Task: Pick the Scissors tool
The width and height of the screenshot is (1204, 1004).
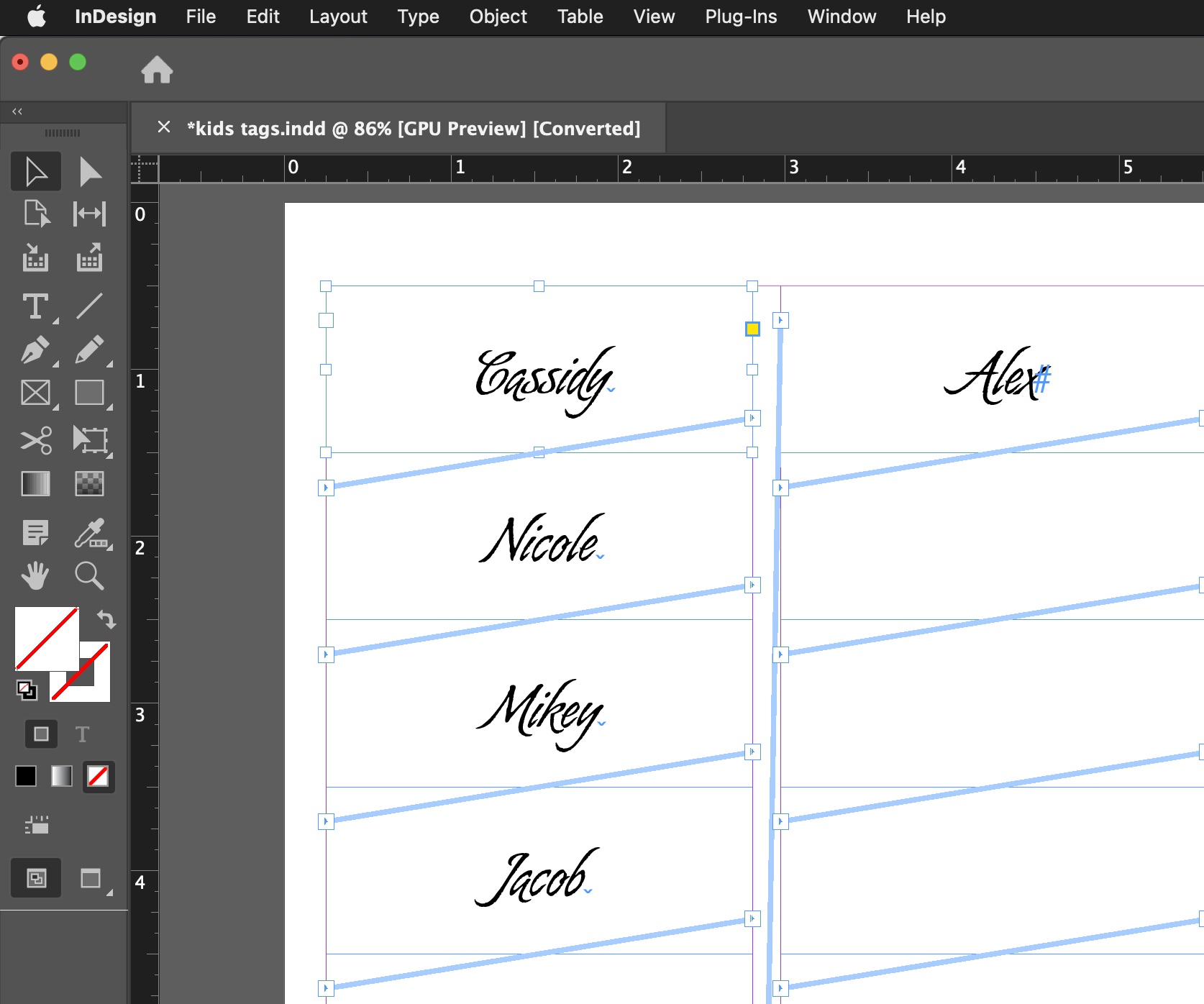Action: [x=35, y=441]
